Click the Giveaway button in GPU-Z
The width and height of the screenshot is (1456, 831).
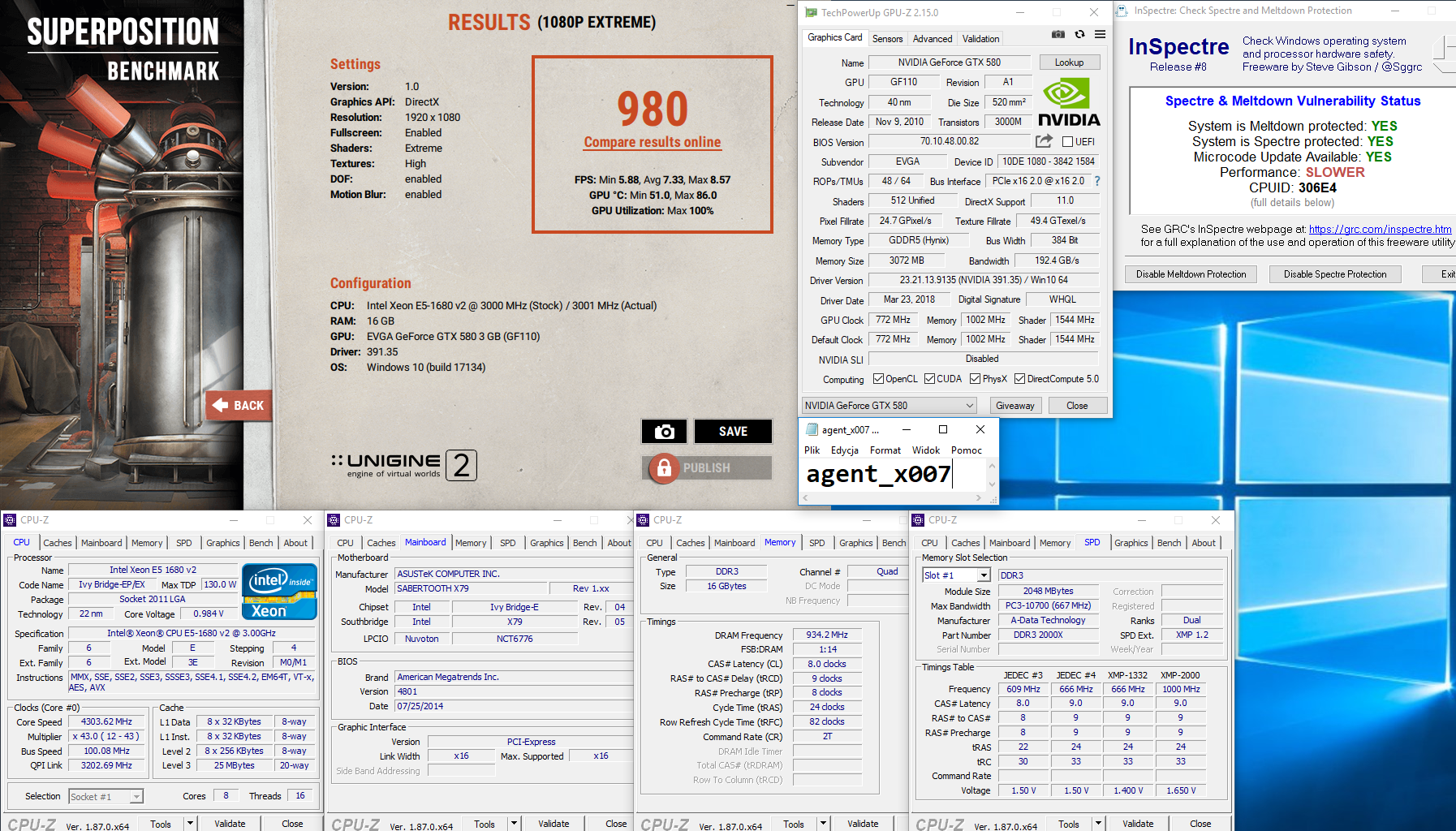(x=1014, y=406)
